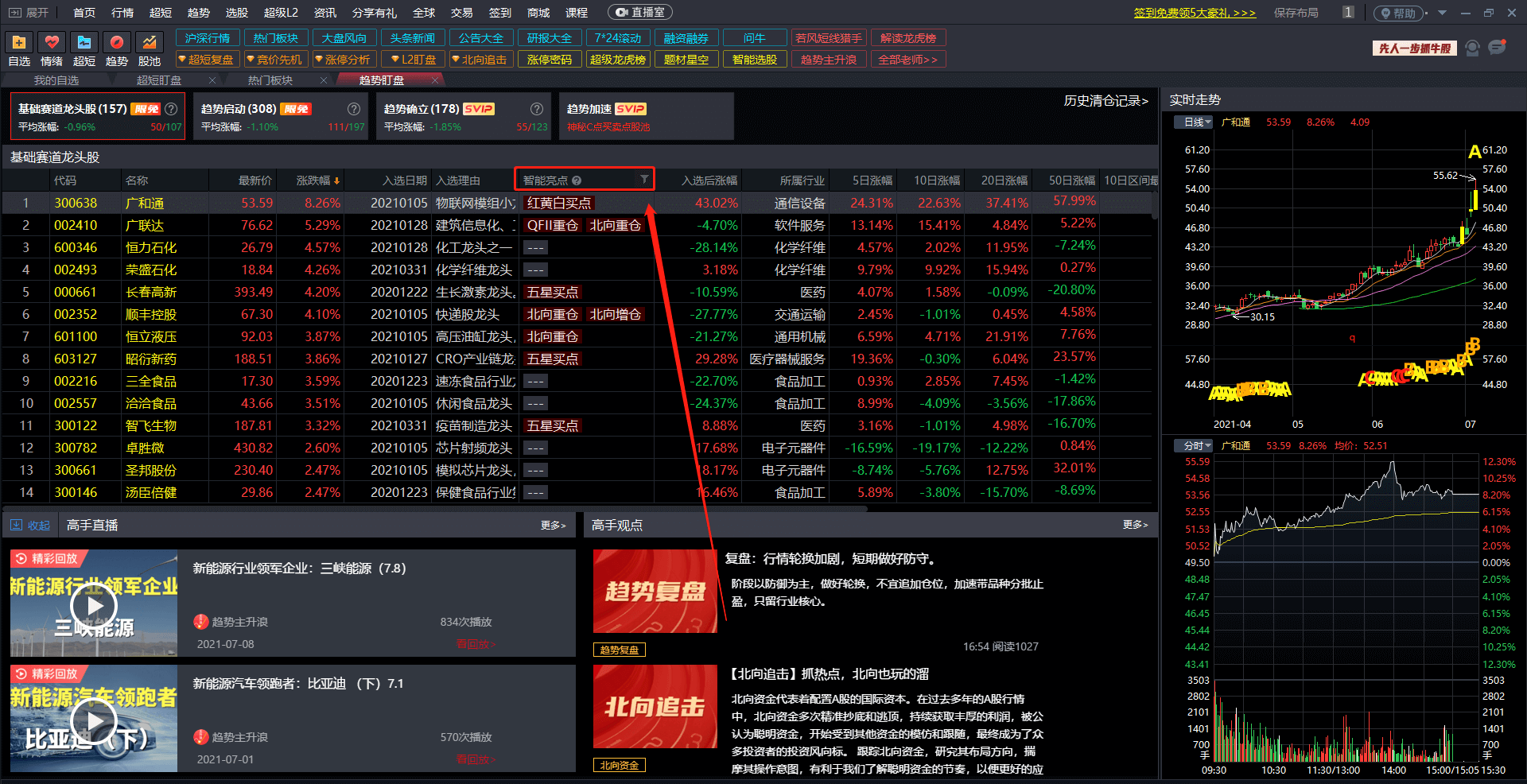This screenshot has width=1527, height=784.
Task: Open the 分时 chart type dropdown
Action: coord(1193,446)
